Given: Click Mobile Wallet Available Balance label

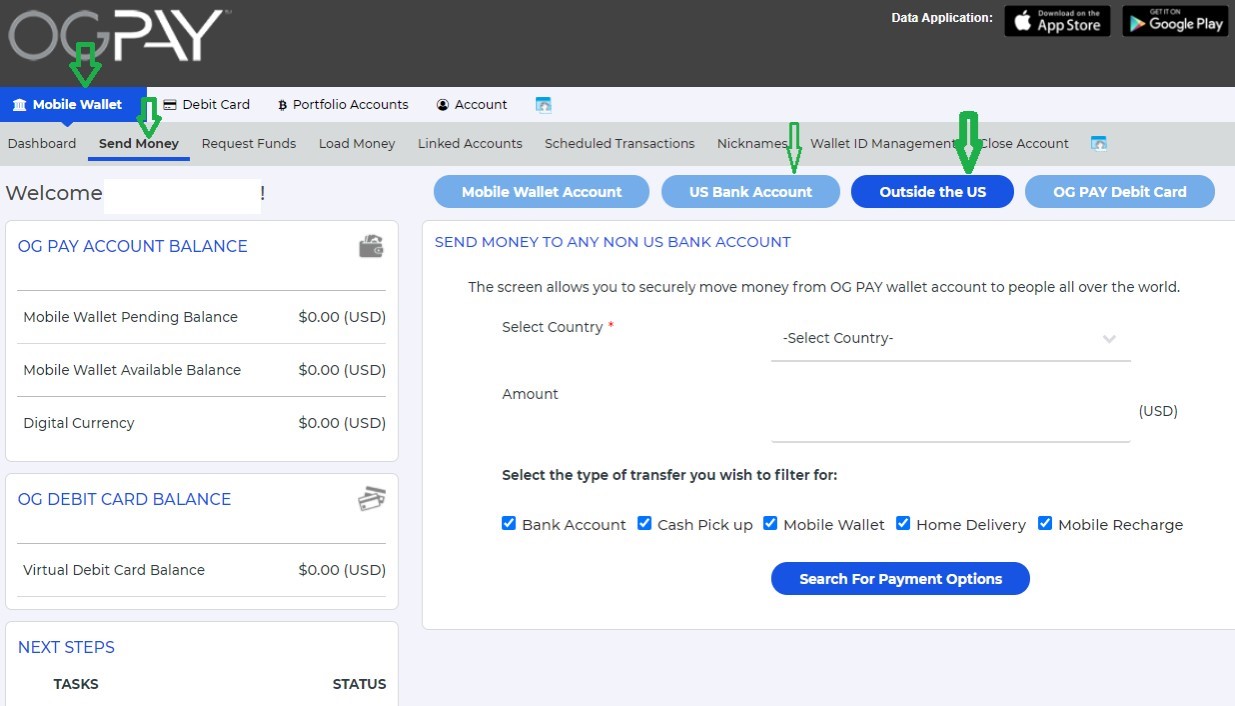Looking at the screenshot, I should [132, 370].
